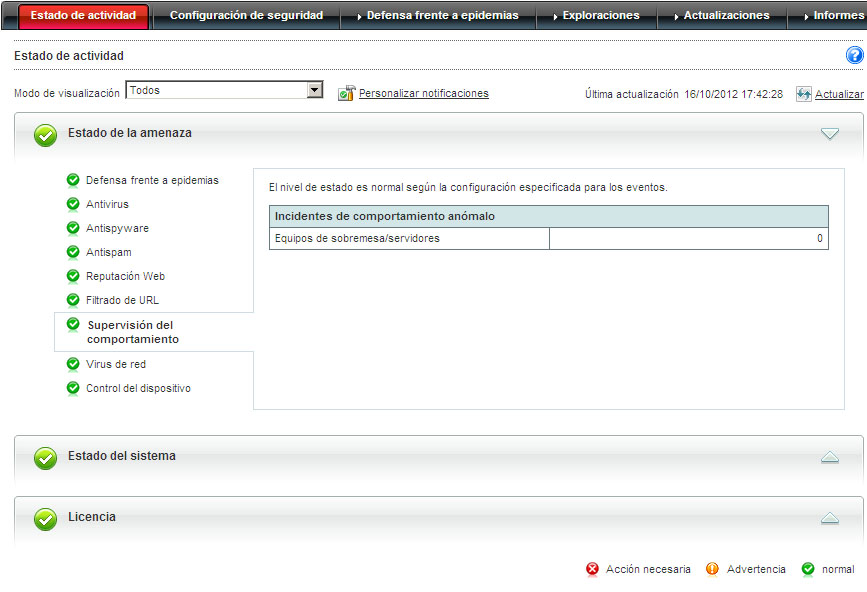Viewport: 867px width, 592px height.
Task: Click the green check icon next to Antispam
Action: coord(73,252)
